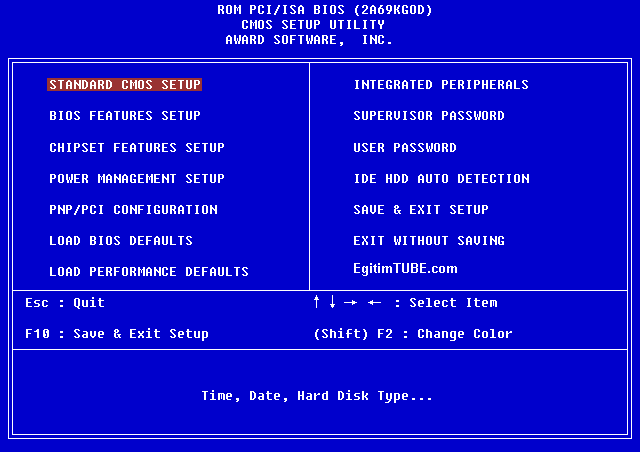Click the EgitimTUBE.com watermark link
Image resolution: width=640 pixels, height=452 pixels.
(405, 269)
